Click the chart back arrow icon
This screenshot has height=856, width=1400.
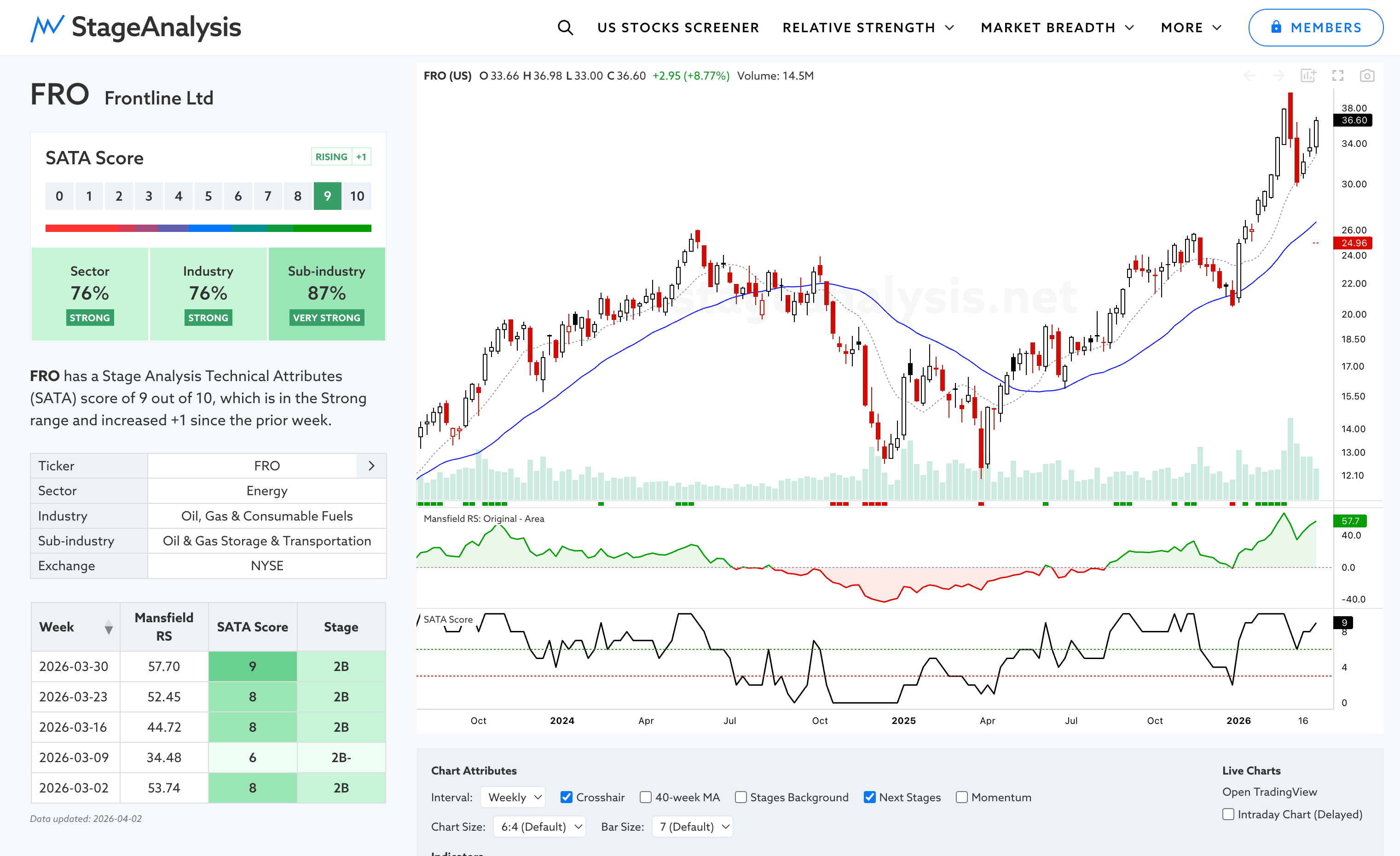click(x=1250, y=75)
